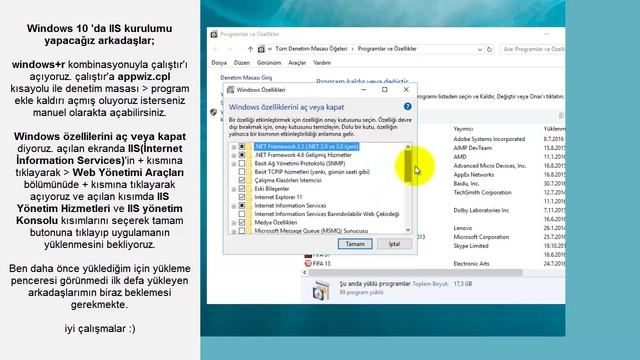Click the help question-mark icon in Windows Özellikleri
Screen dimensions: 640x360
coord(407,107)
